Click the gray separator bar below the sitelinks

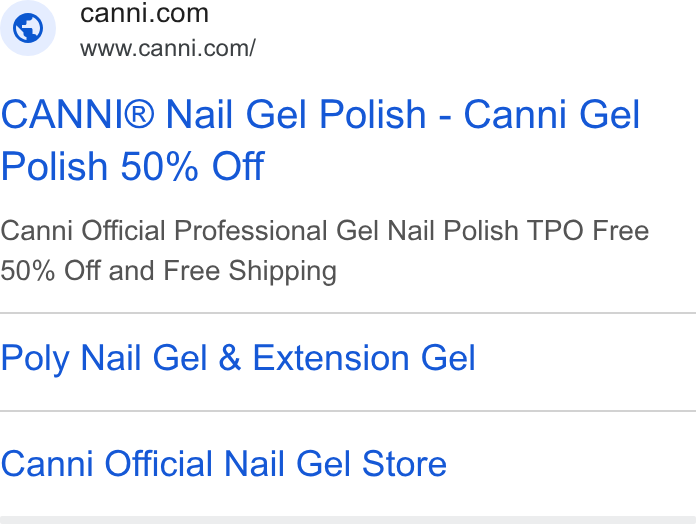tap(348, 520)
